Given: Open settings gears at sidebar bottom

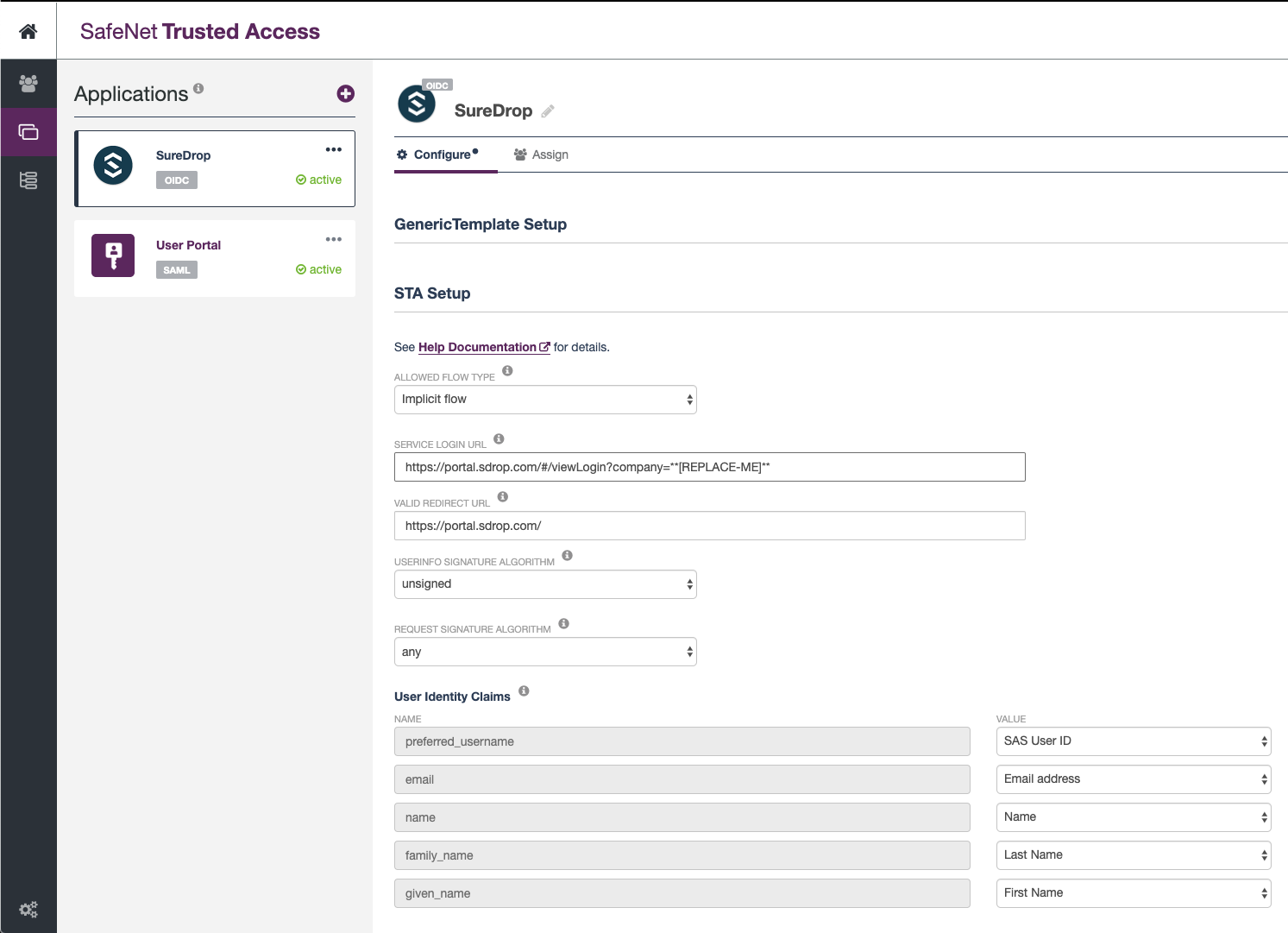Looking at the screenshot, I should (28, 910).
